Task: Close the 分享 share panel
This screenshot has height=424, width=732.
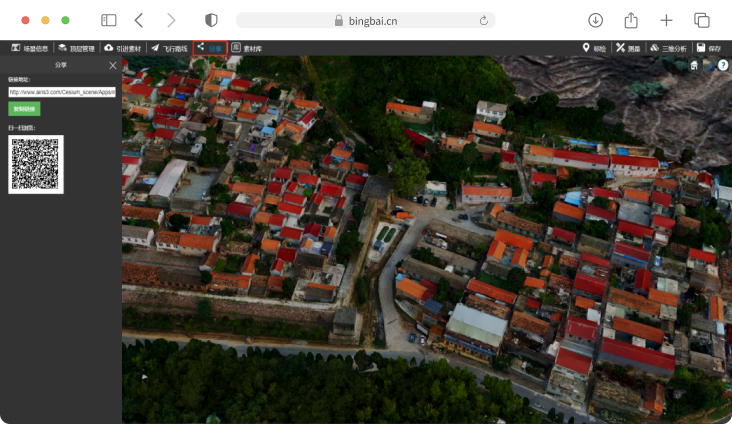Action: point(113,65)
